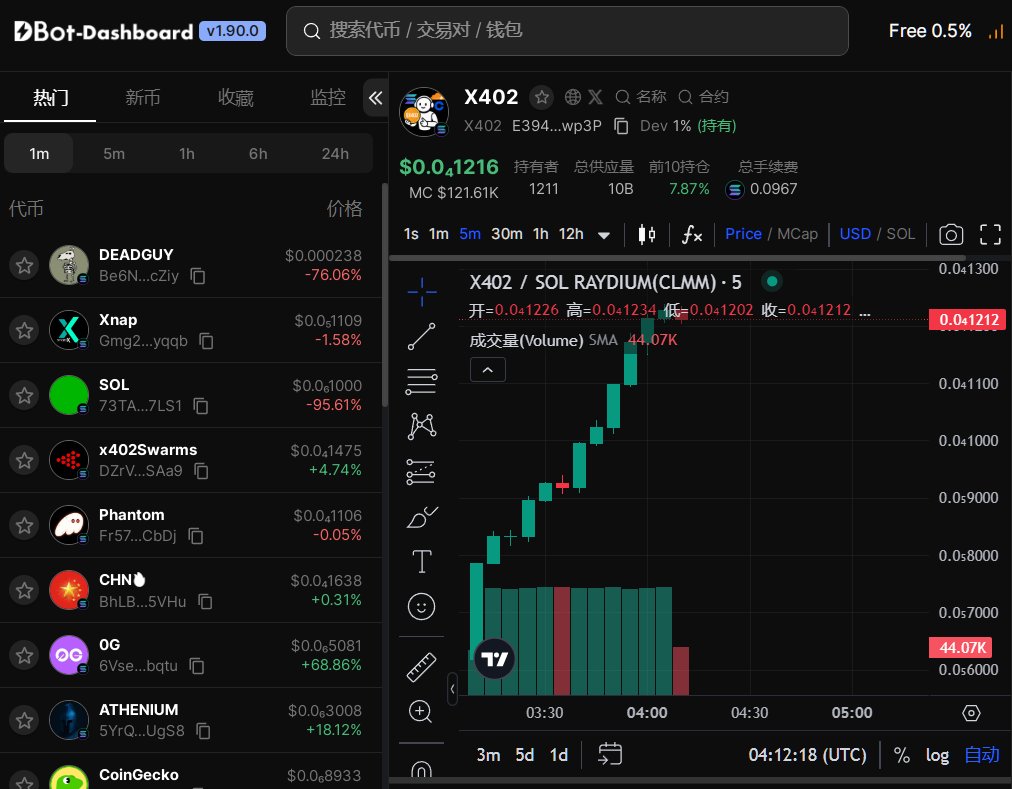The image size is (1012, 789).
Task: Switch the chart denomination to SOL
Action: coord(900,234)
